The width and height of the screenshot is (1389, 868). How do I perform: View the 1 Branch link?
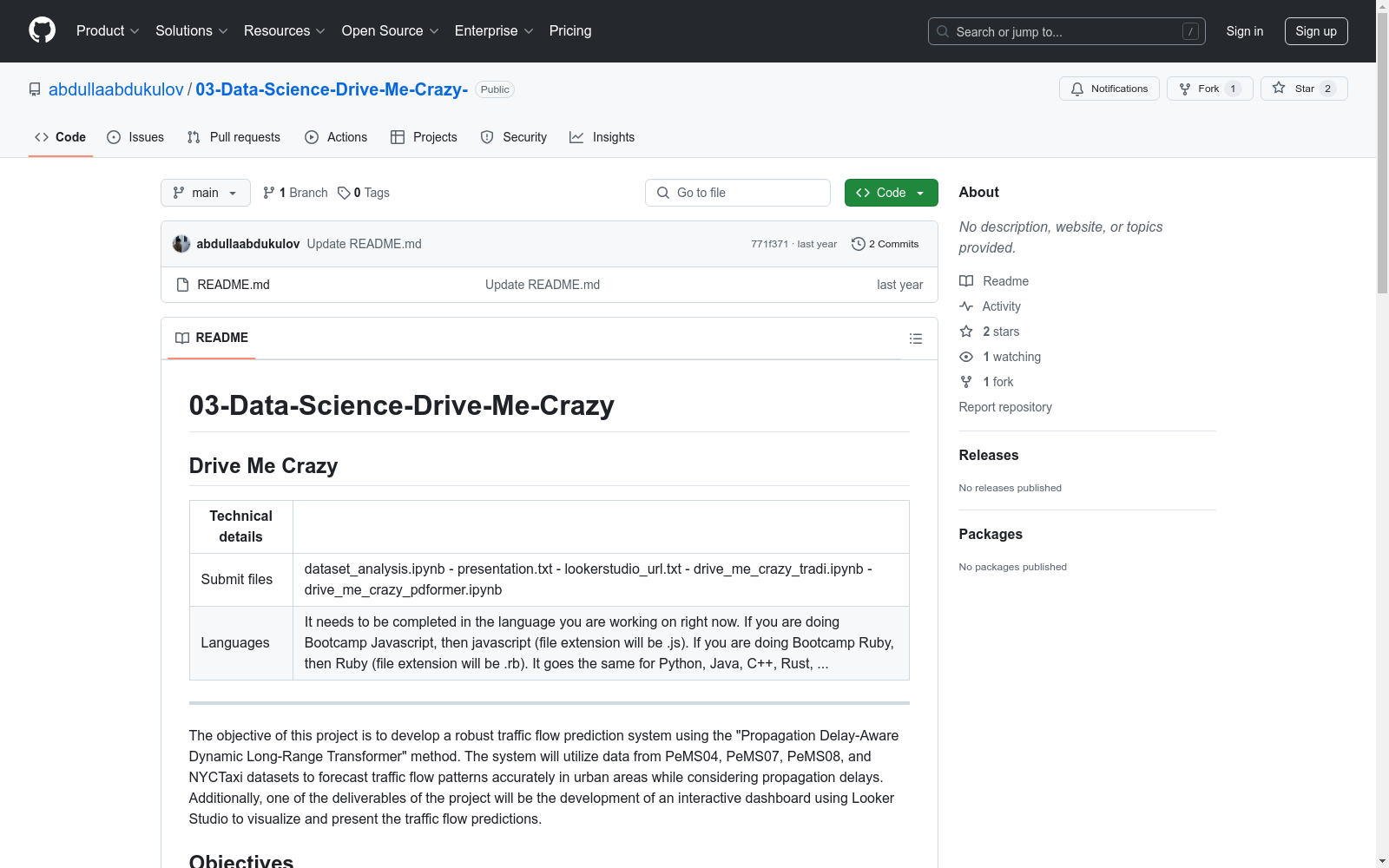click(295, 193)
